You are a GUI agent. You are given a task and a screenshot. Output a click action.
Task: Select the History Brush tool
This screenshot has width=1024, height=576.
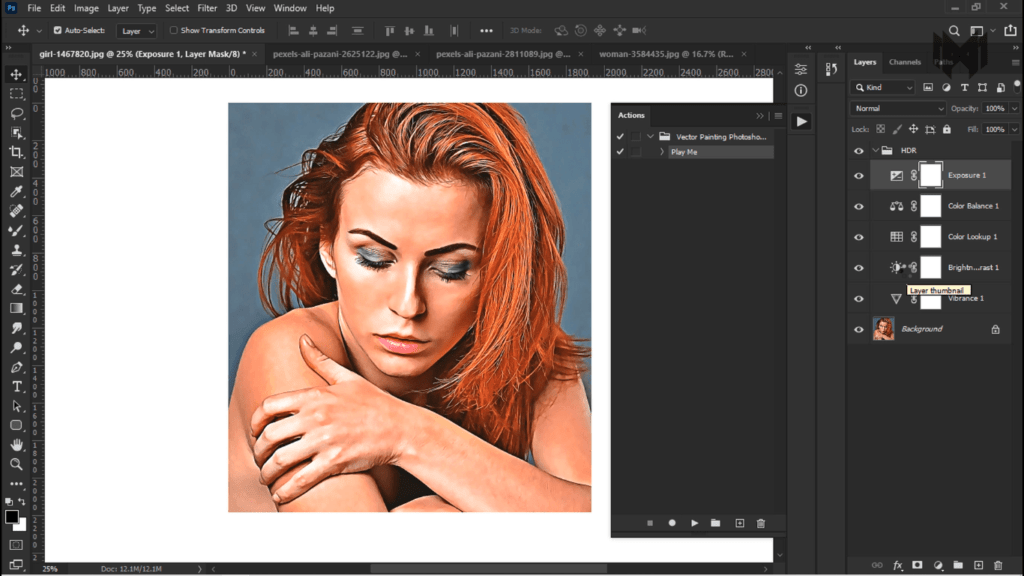[x=16, y=270]
